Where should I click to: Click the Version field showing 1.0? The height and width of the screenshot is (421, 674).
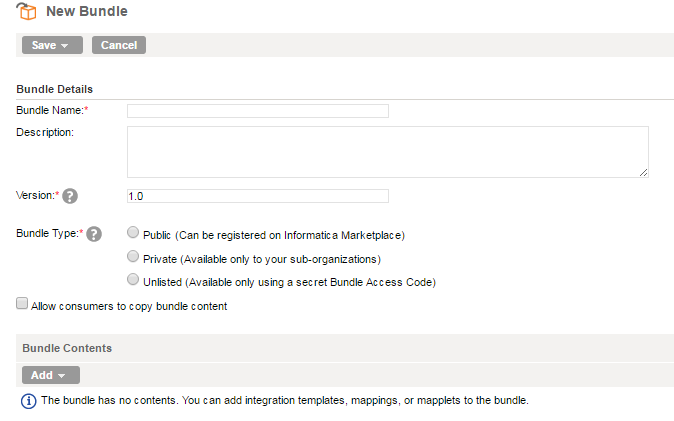tap(258, 196)
